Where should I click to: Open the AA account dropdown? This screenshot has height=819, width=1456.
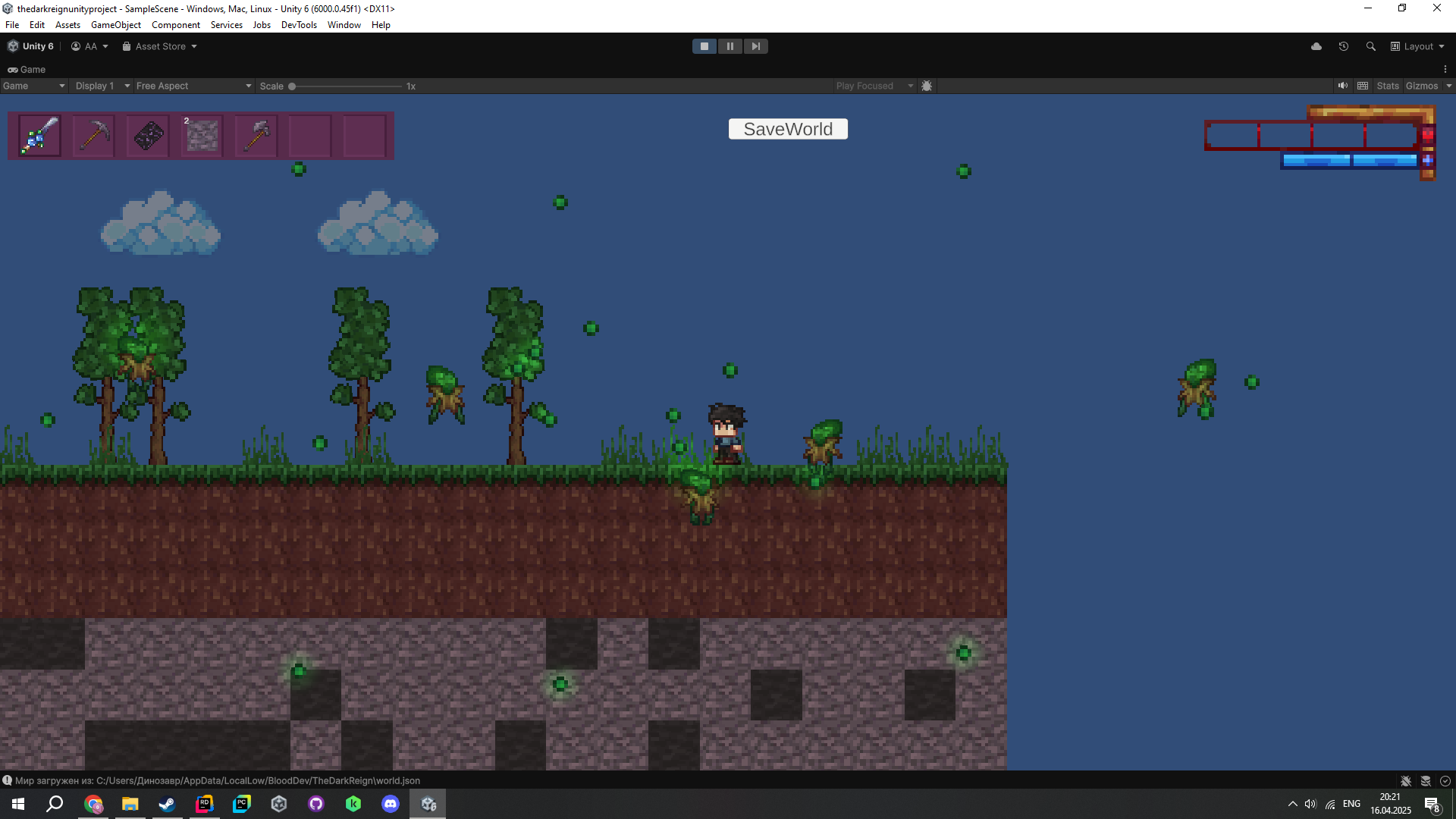(x=89, y=46)
